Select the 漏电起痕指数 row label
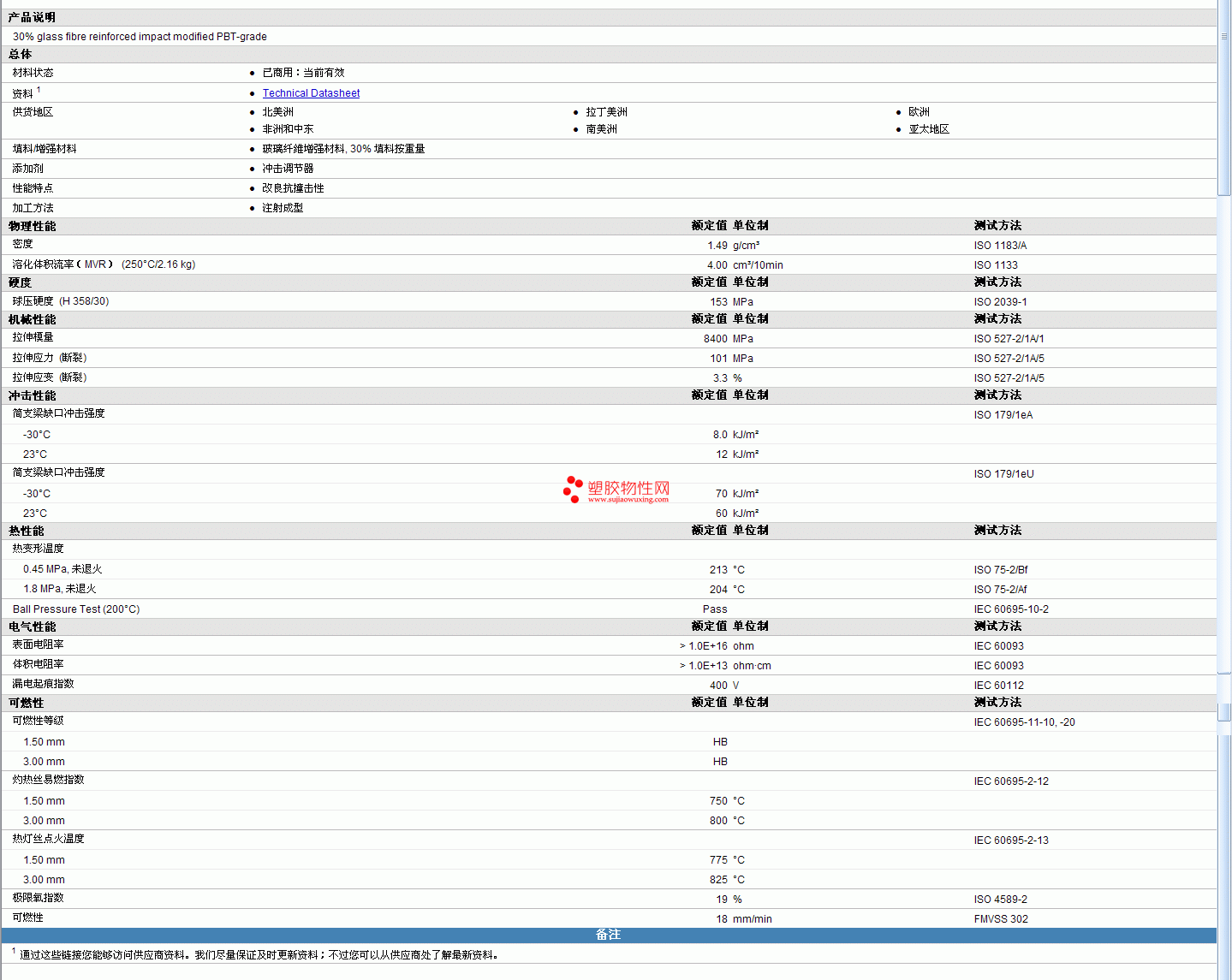 (43, 684)
